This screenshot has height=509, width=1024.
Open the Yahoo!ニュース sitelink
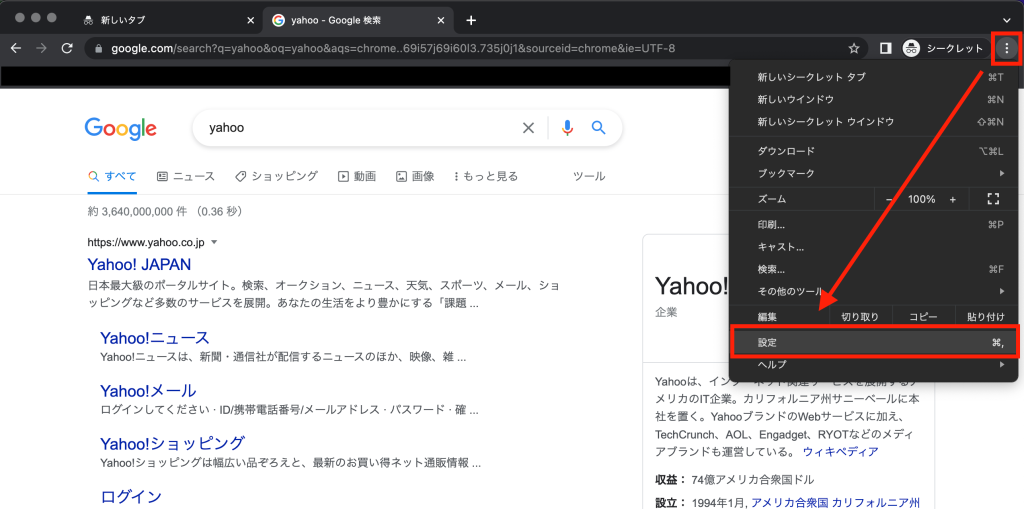pyautogui.click(x=155, y=338)
